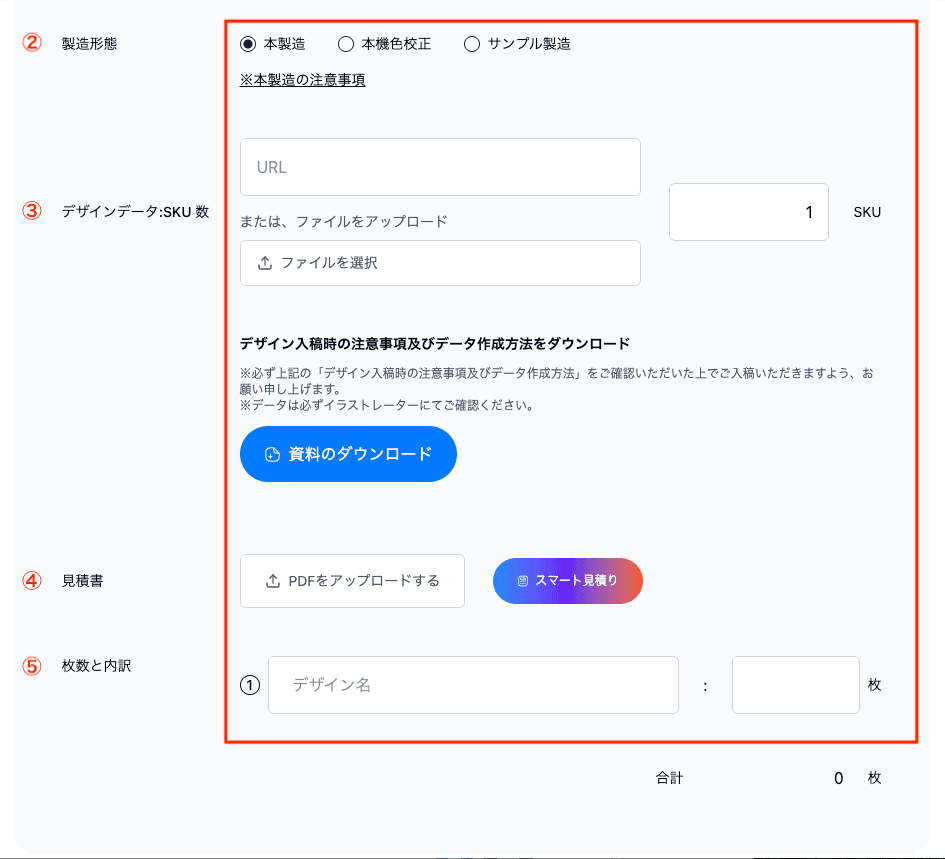Click the ③ marker beside デザインデータ:SKU 数

[x=28, y=212]
